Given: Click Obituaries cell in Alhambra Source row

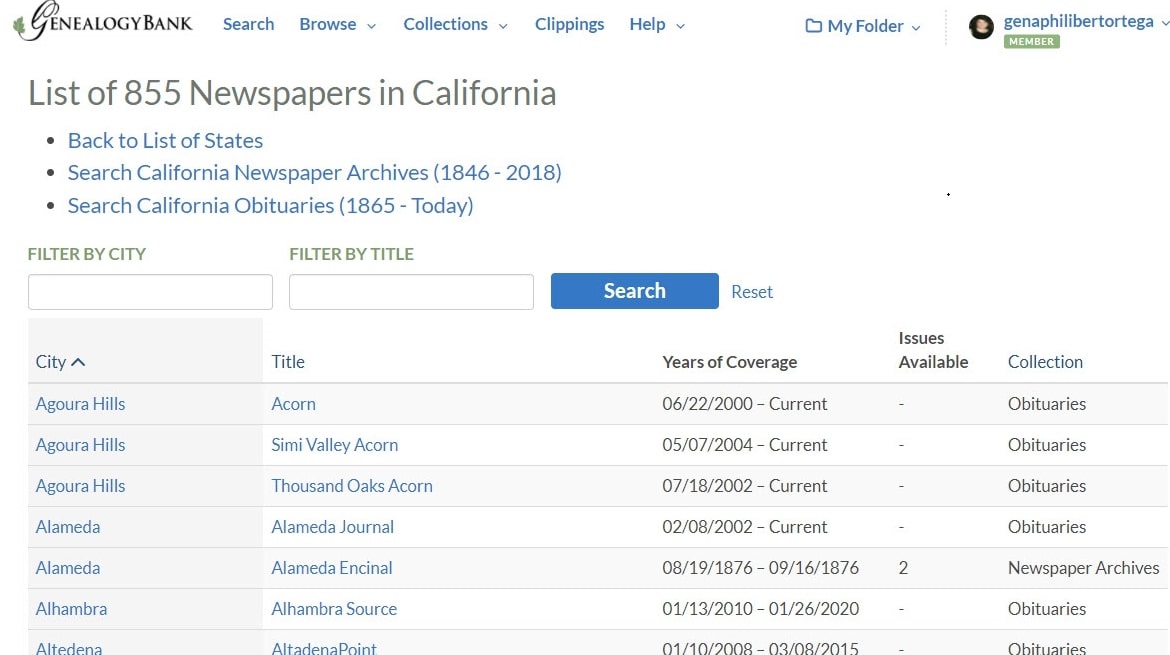Looking at the screenshot, I should click(1046, 609).
